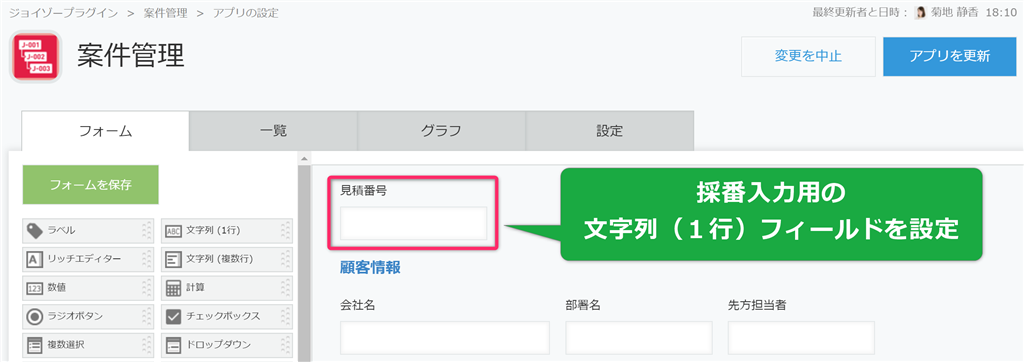Open the 設定 tab
The image size is (1024, 362).
click(x=610, y=131)
